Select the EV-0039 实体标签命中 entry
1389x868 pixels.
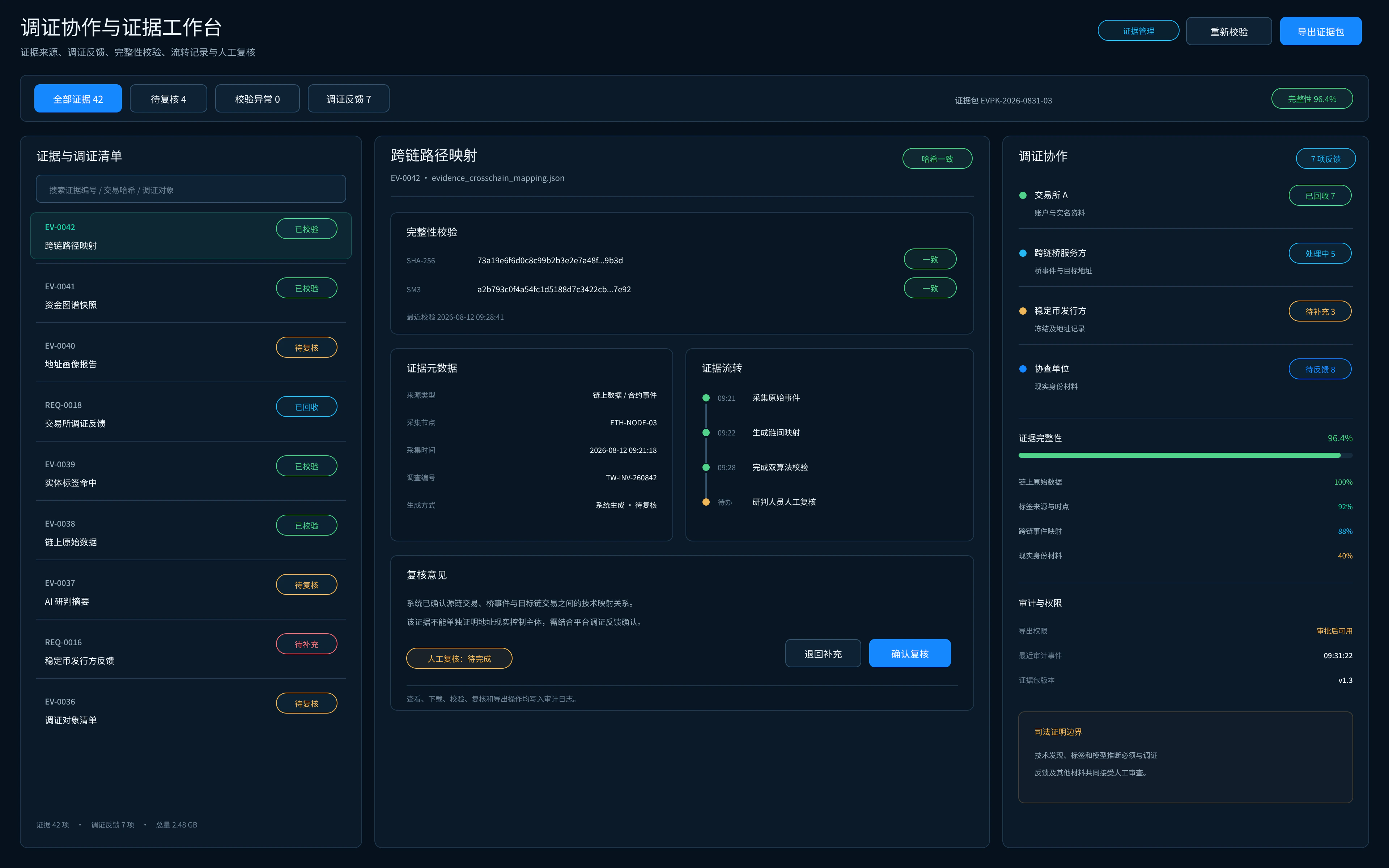pos(191,473)
